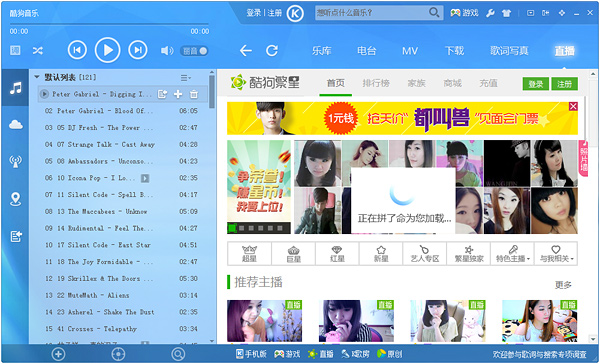Switch to the 电台 tab

tap(366, 51)
